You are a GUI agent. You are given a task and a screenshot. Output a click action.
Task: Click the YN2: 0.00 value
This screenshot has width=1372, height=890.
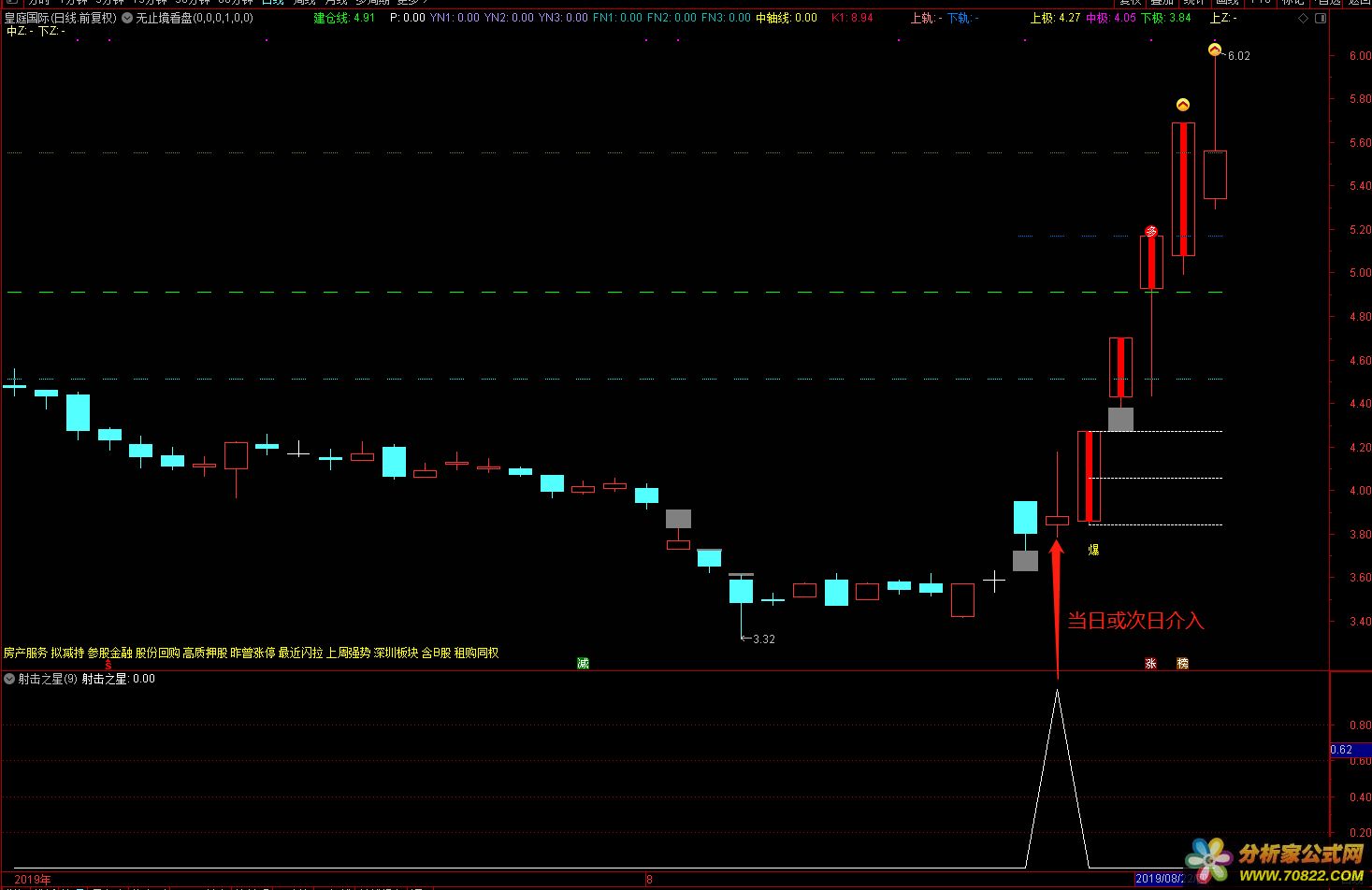click(x=509, y=18)
